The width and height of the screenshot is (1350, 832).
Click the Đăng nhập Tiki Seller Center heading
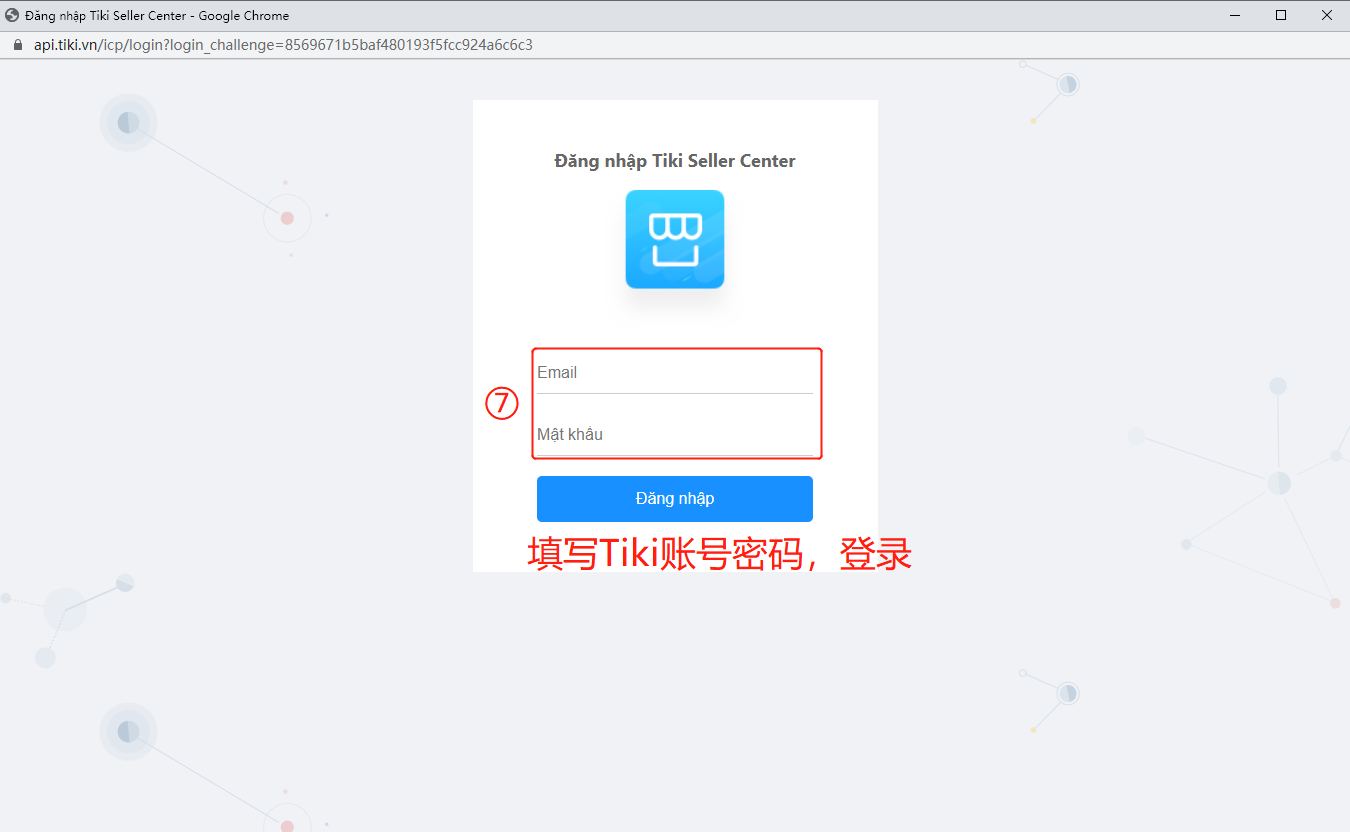tap(675, 161)
